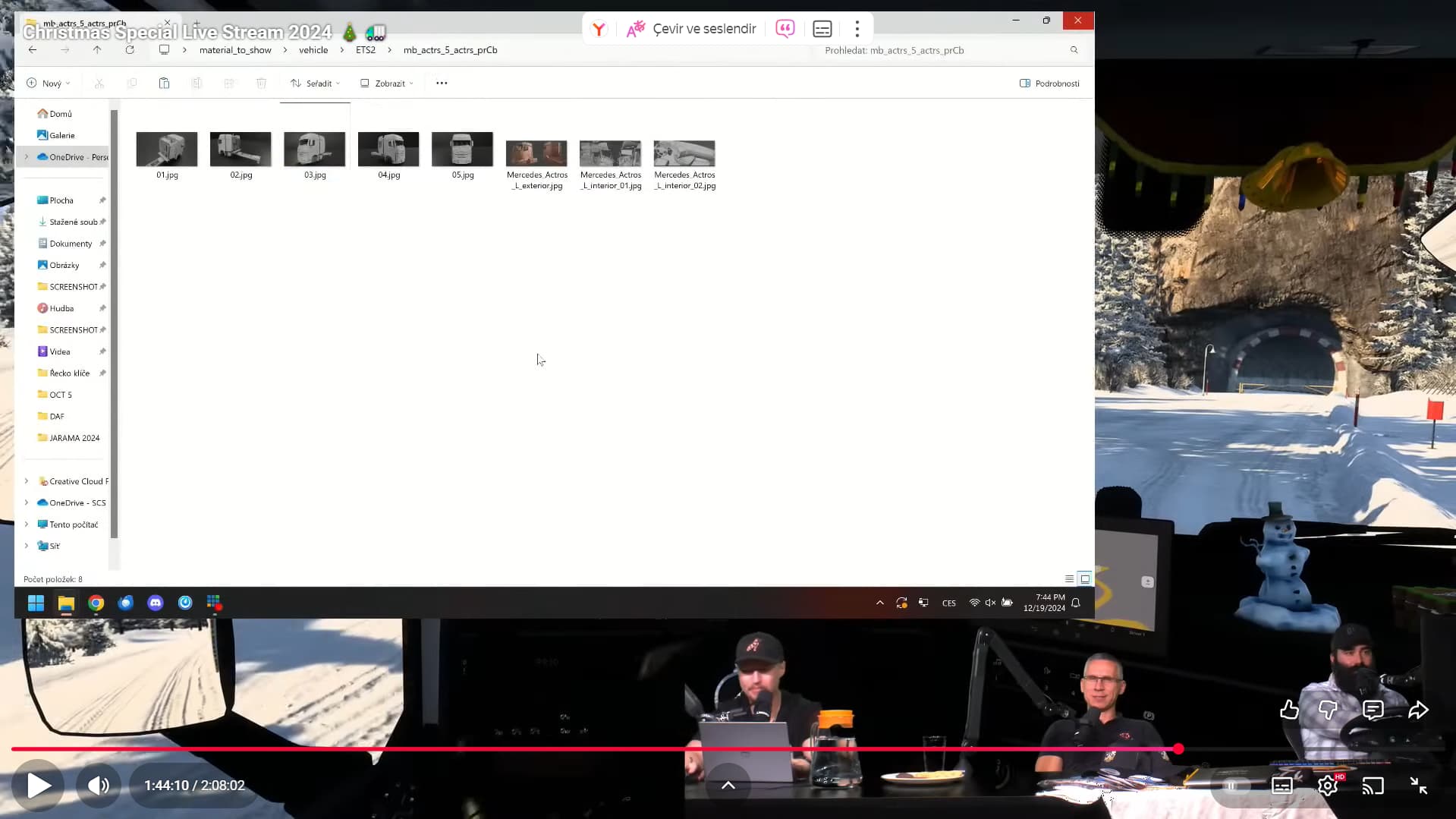Open the SCREENSHOT pinned folder in the sidebar
The height and width of the screenshot is (819, 1456).
pyautogui.click(x=73, y=287)
